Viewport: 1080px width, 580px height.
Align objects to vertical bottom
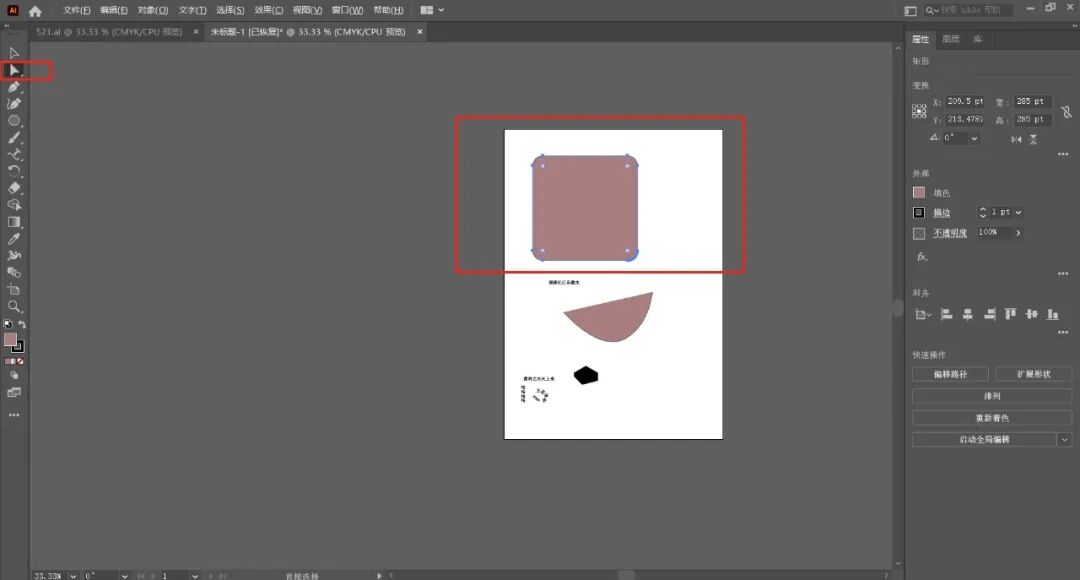tap(1052, 314)
